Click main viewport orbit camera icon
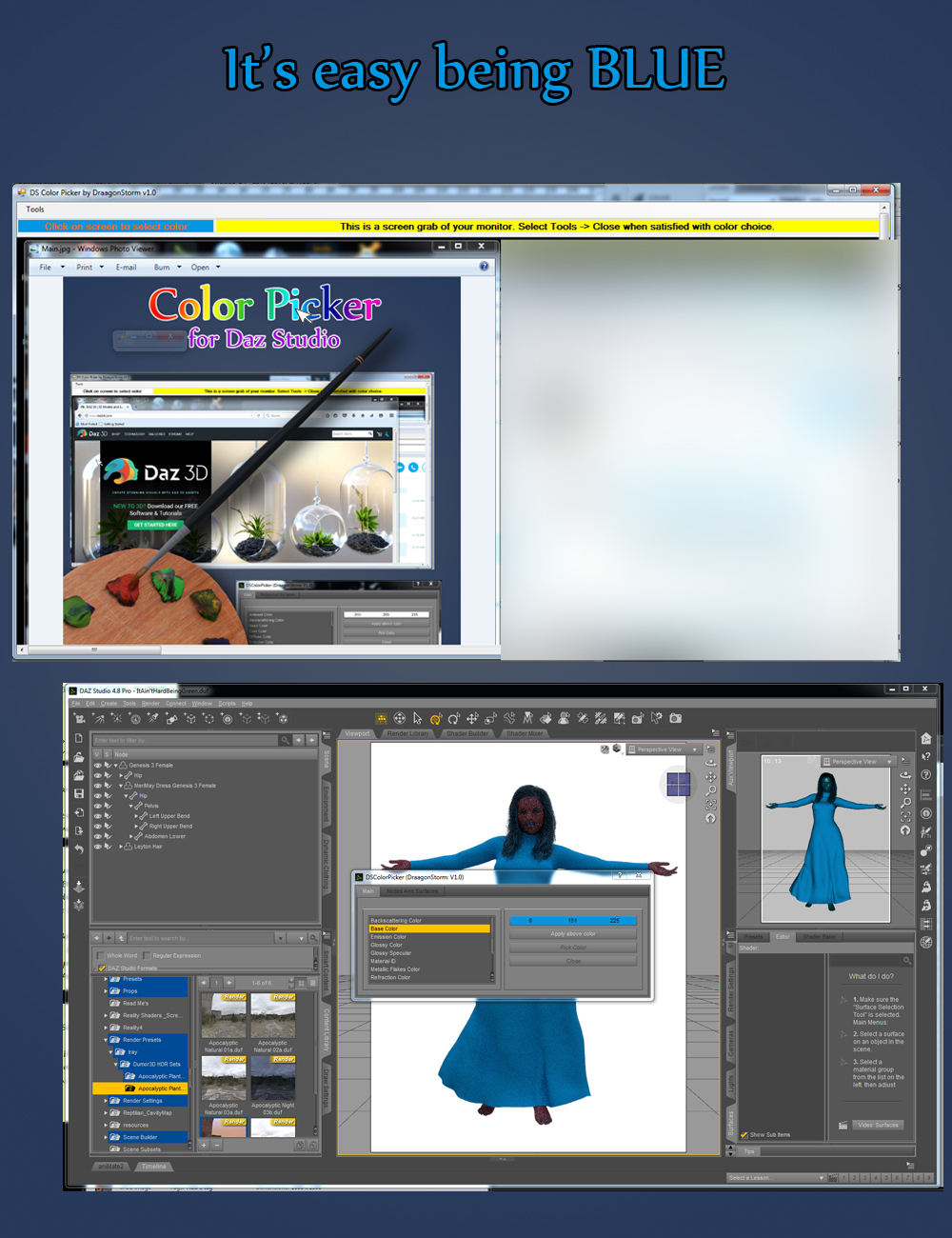The height and width of the screenshot is (1238, 952). pyautogui.click(x=710, y=763)
